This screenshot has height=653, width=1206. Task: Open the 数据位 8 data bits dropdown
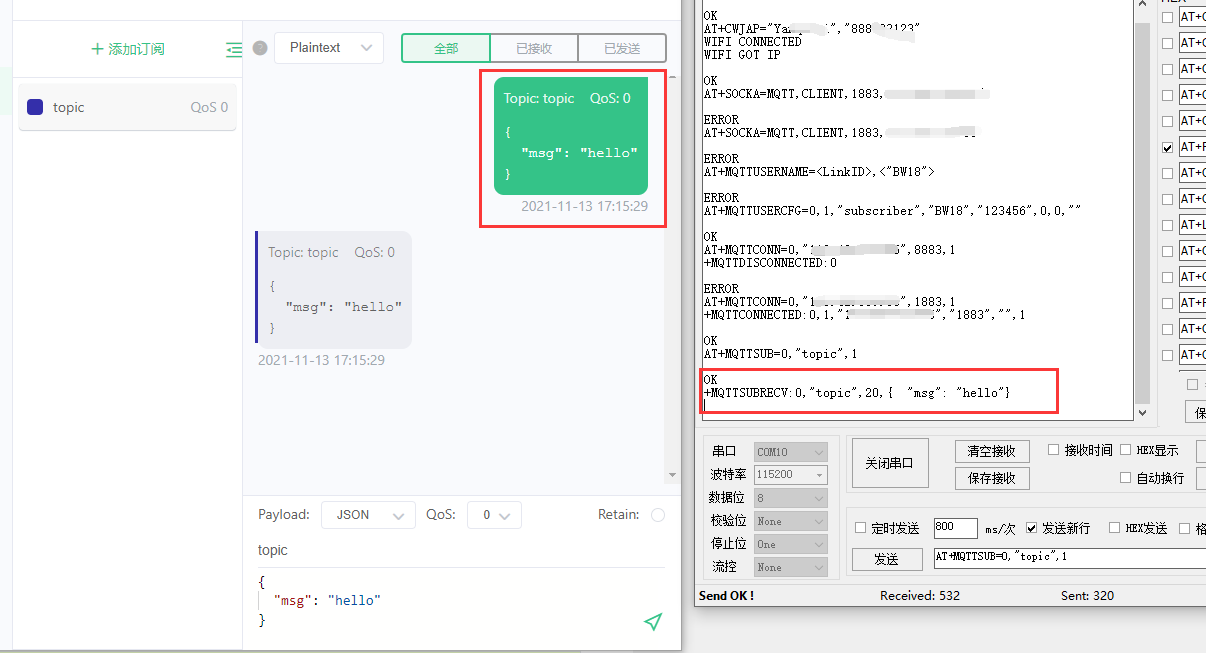click(791, 498)
